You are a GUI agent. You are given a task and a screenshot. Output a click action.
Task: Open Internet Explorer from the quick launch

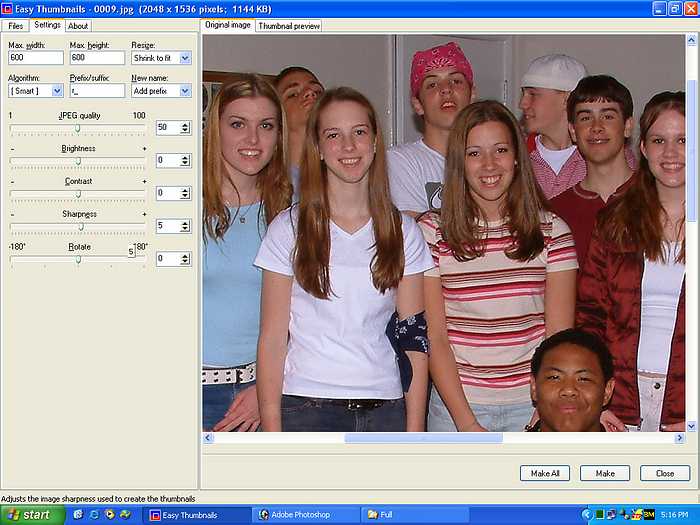pyautogui.click(x=93, y=515)
